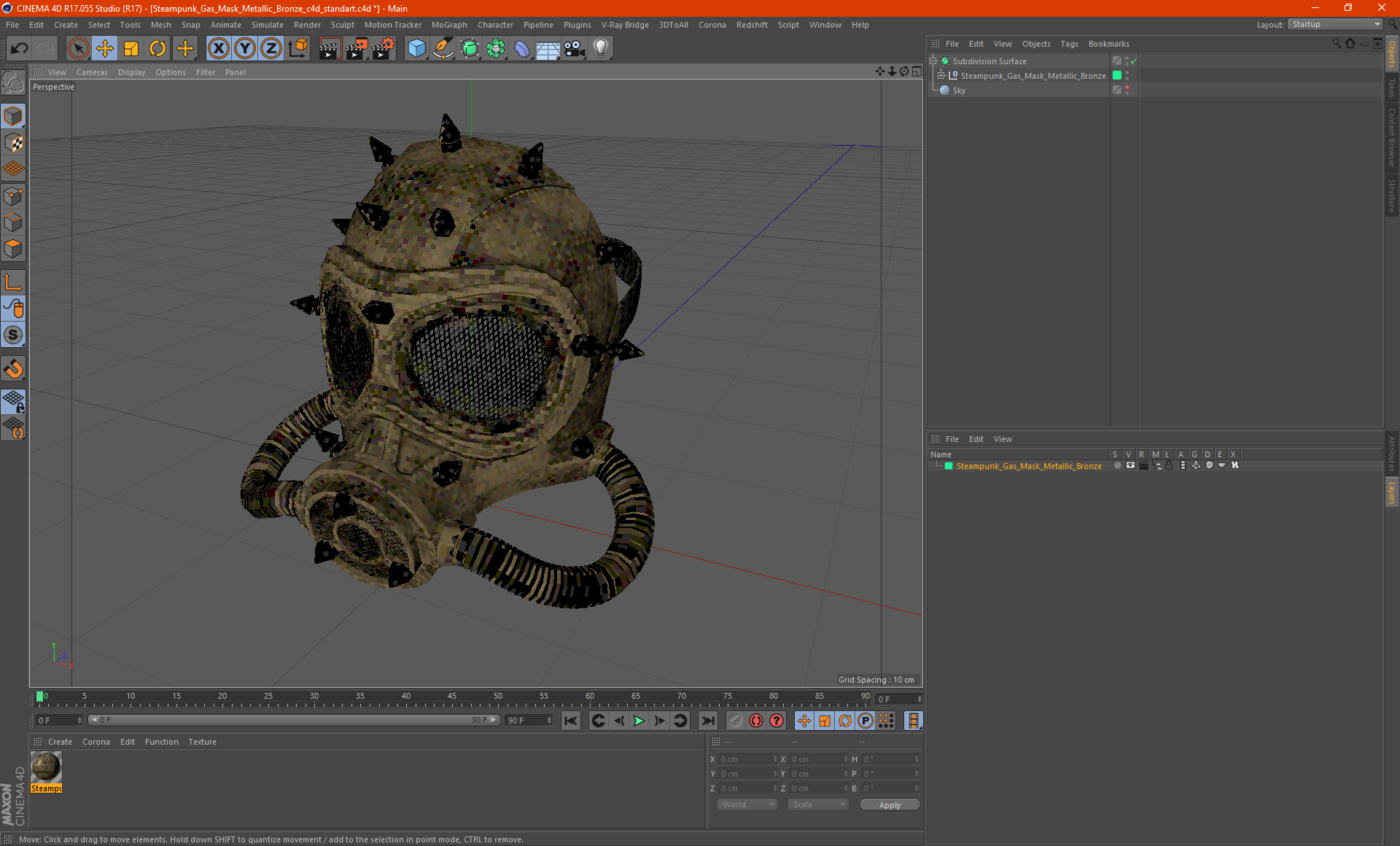The width and height of the screenshot is (1400, 846).
Task: Click frame 45 on timeline ruler
Action: [452, 696]
